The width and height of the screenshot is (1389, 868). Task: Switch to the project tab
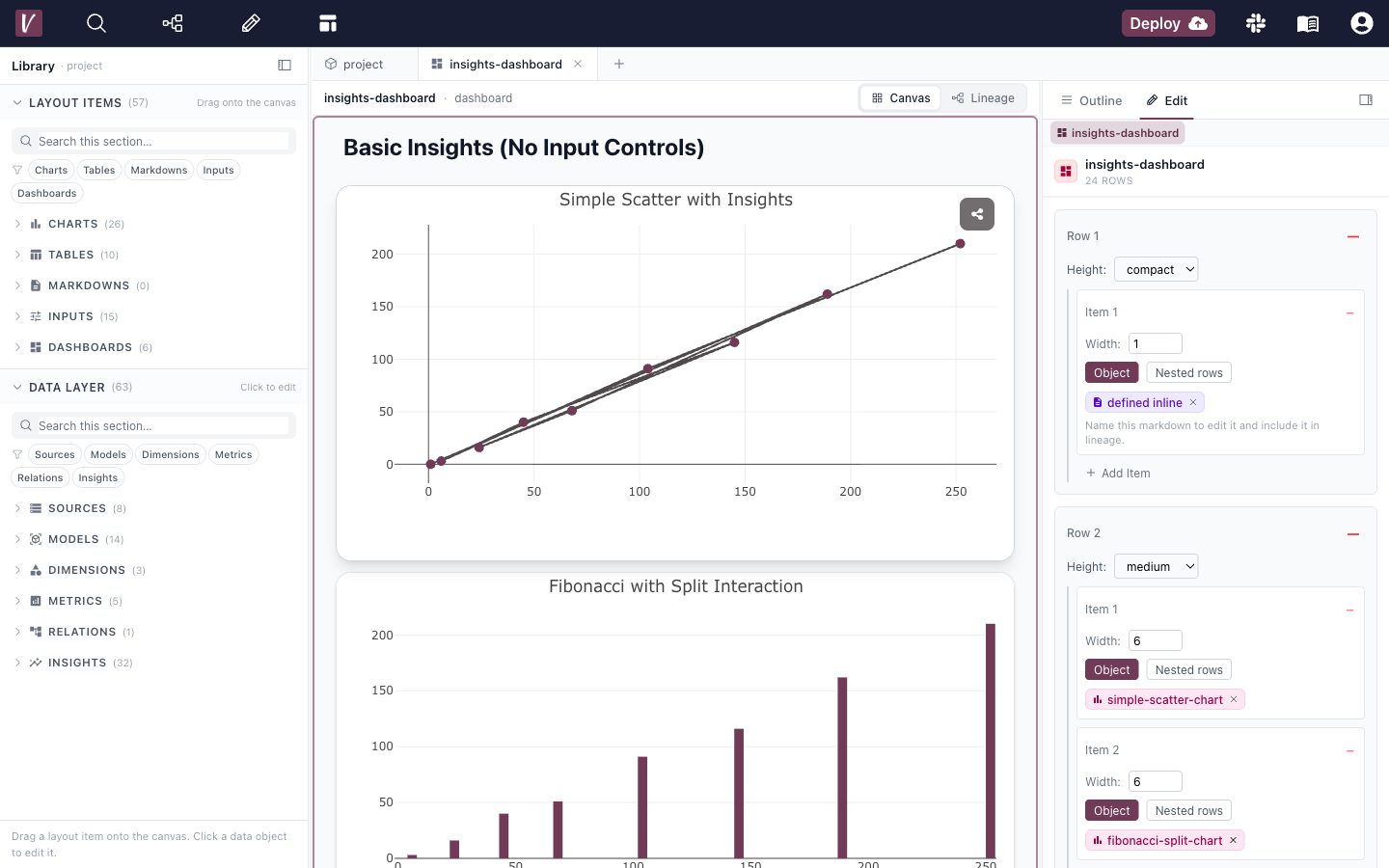point(364,64)
